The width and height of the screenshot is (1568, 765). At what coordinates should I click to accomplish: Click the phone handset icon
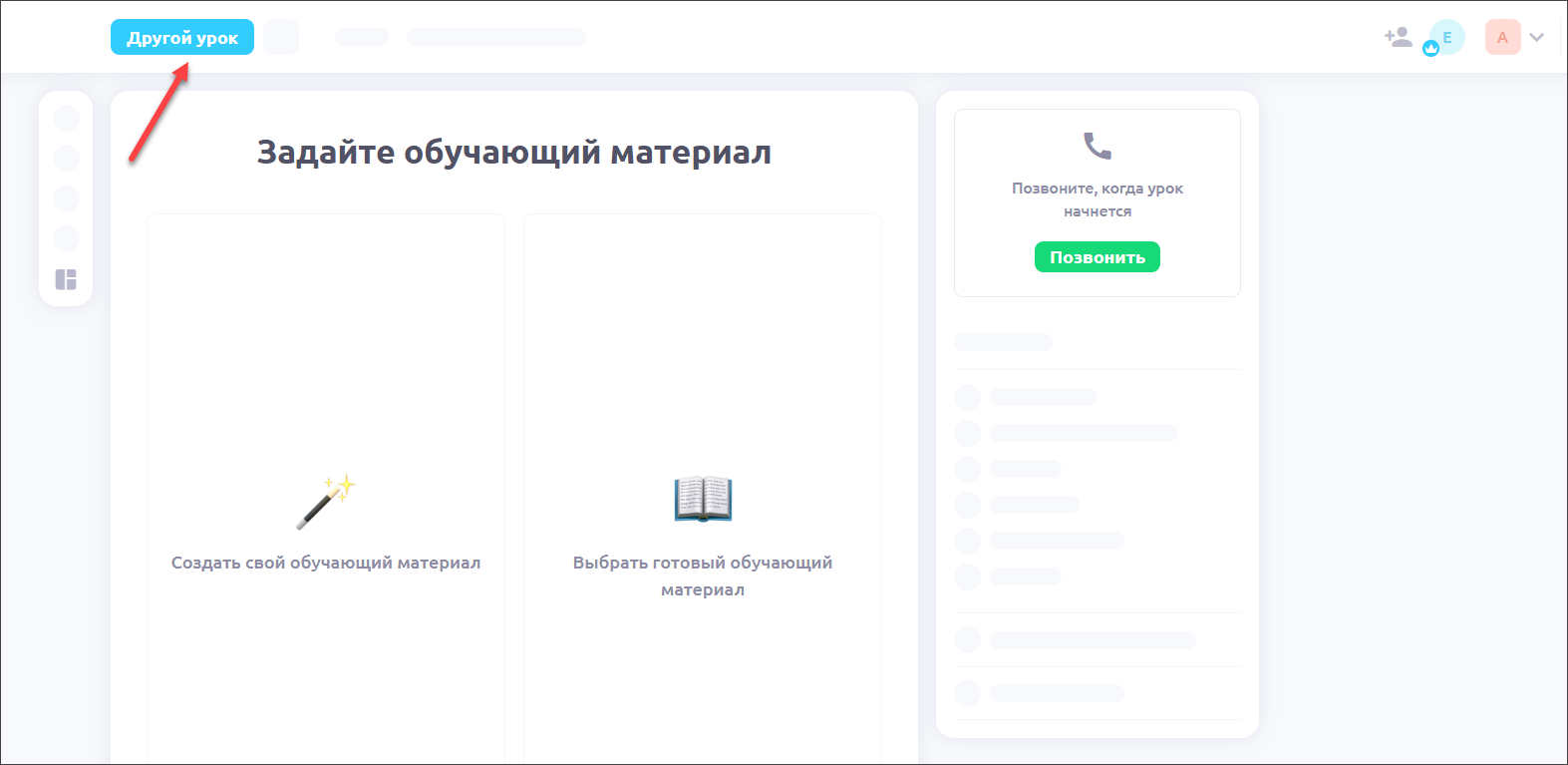(1097, 147)
